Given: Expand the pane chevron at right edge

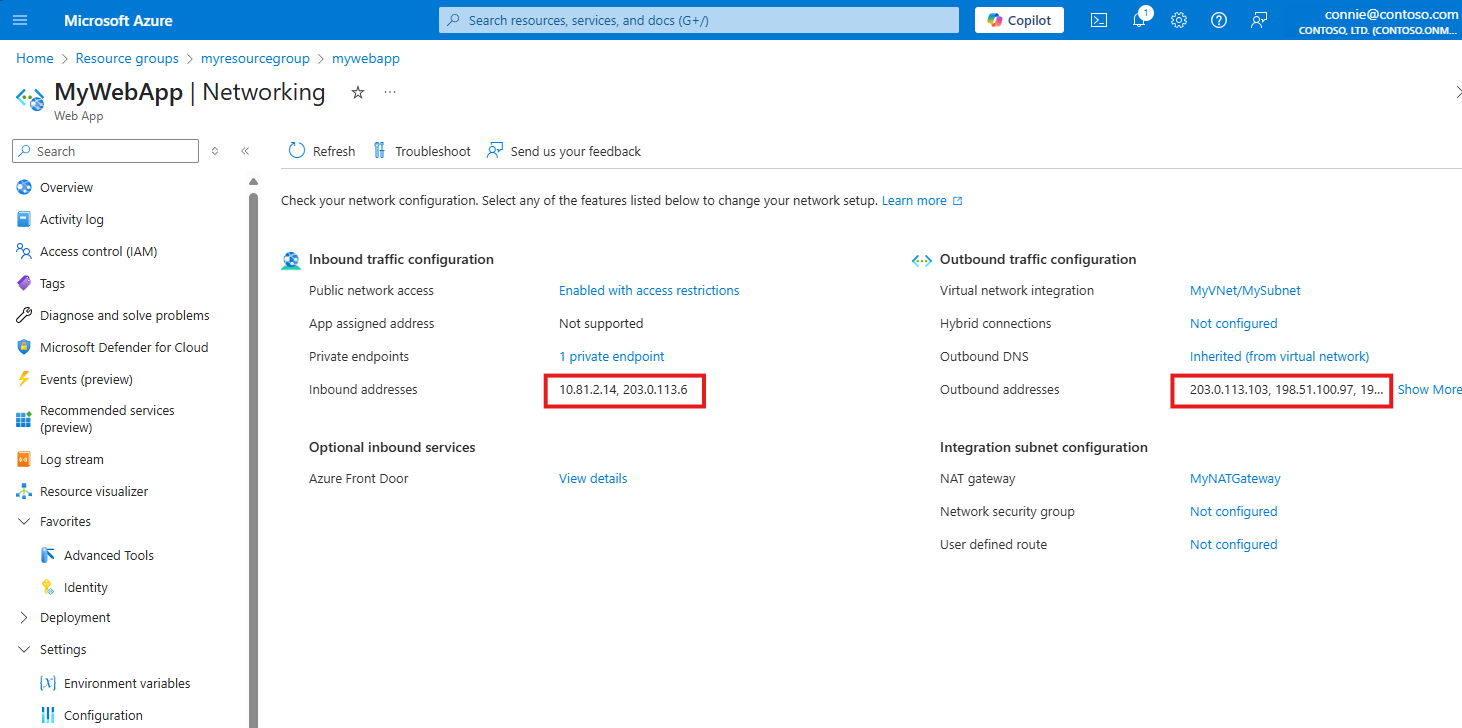Looking at the screenshot, I should pyautogui.click(x=1457, y=92).
